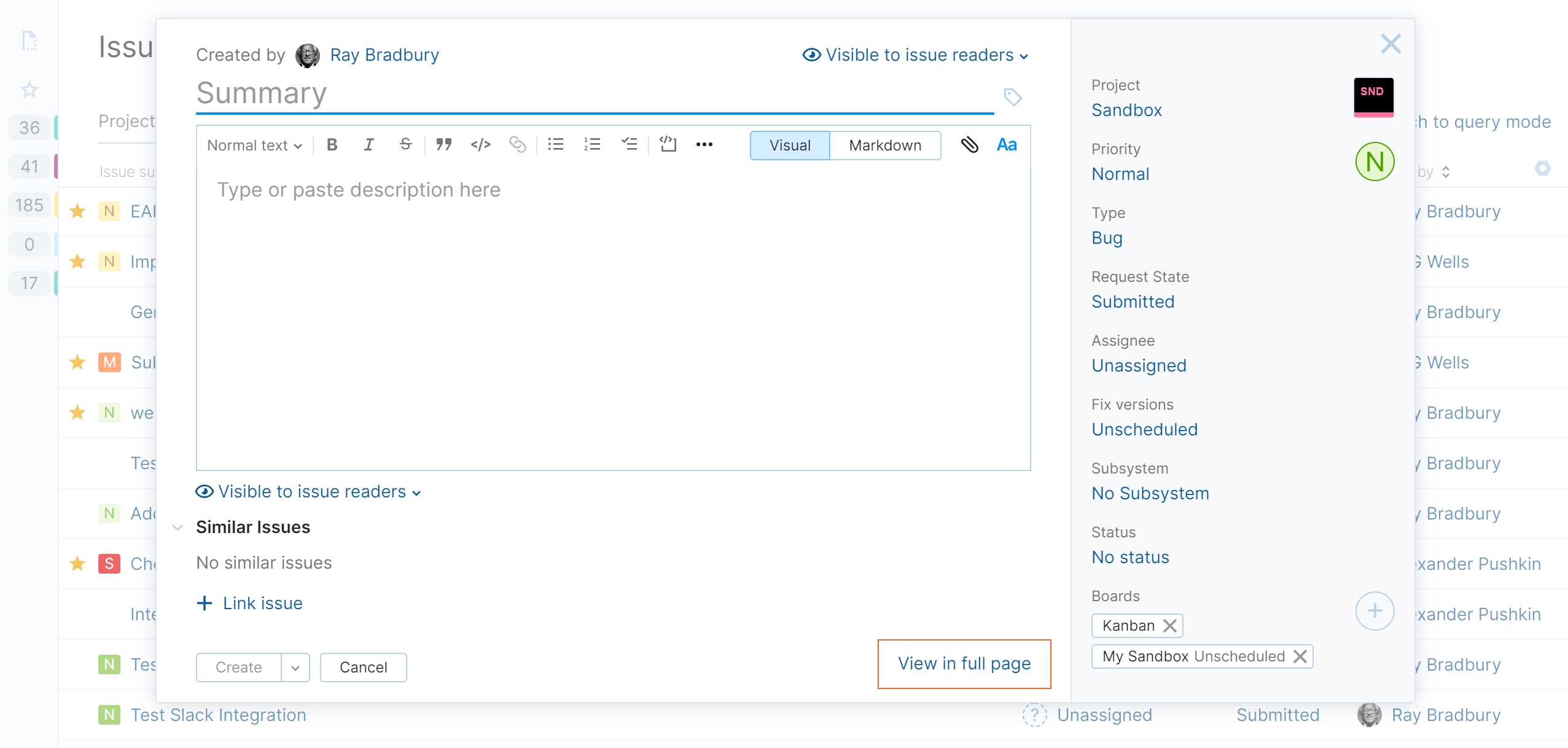
Task: Switch to the Markdown tab
Action: point(885,145)
